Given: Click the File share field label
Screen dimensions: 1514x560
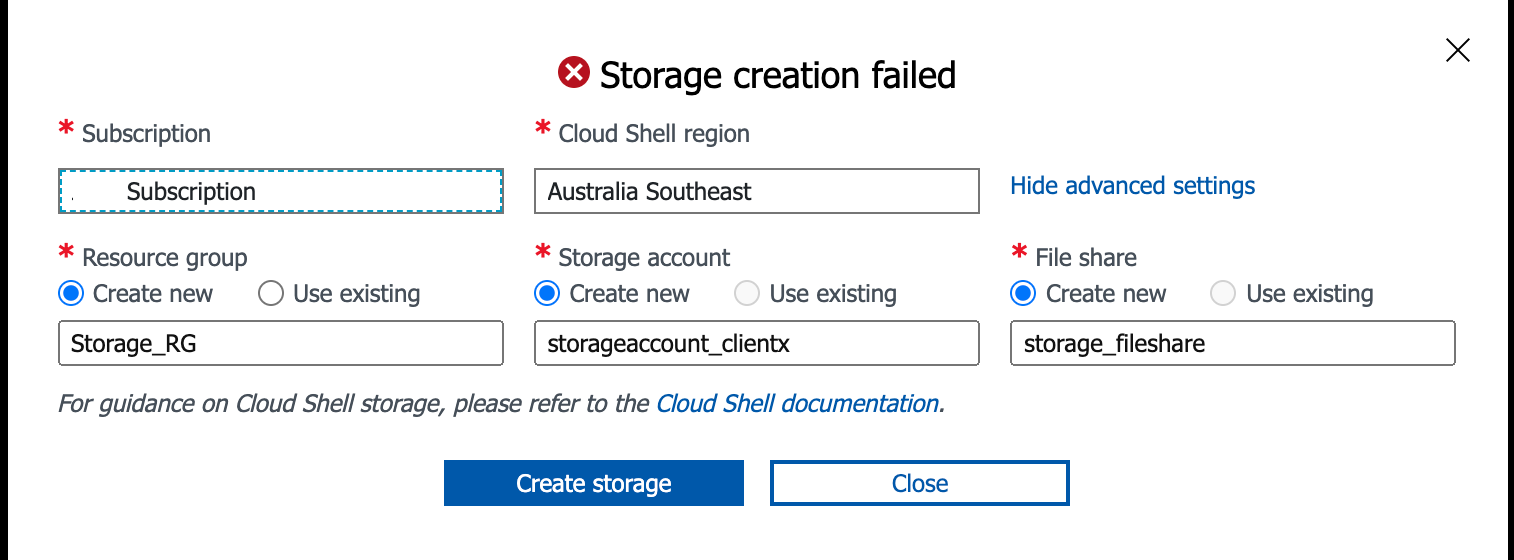Looking at the screenshot, I should 1086,258.
